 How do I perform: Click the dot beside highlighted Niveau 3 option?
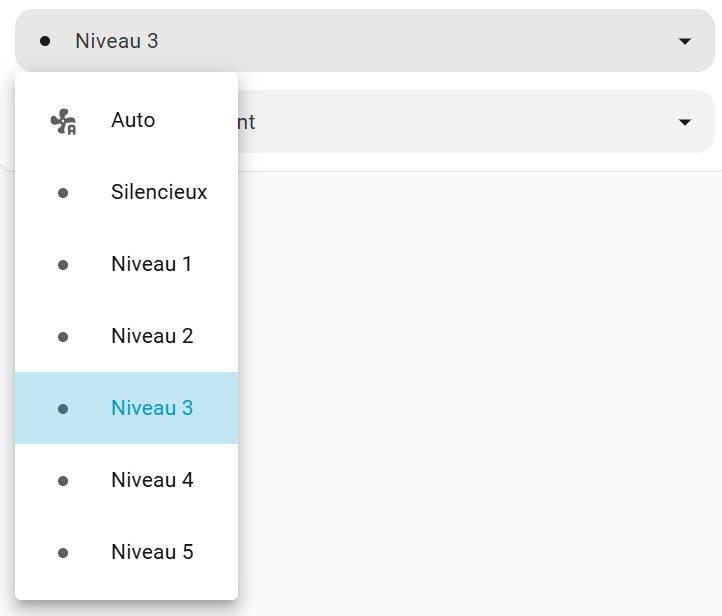(63, 409)
